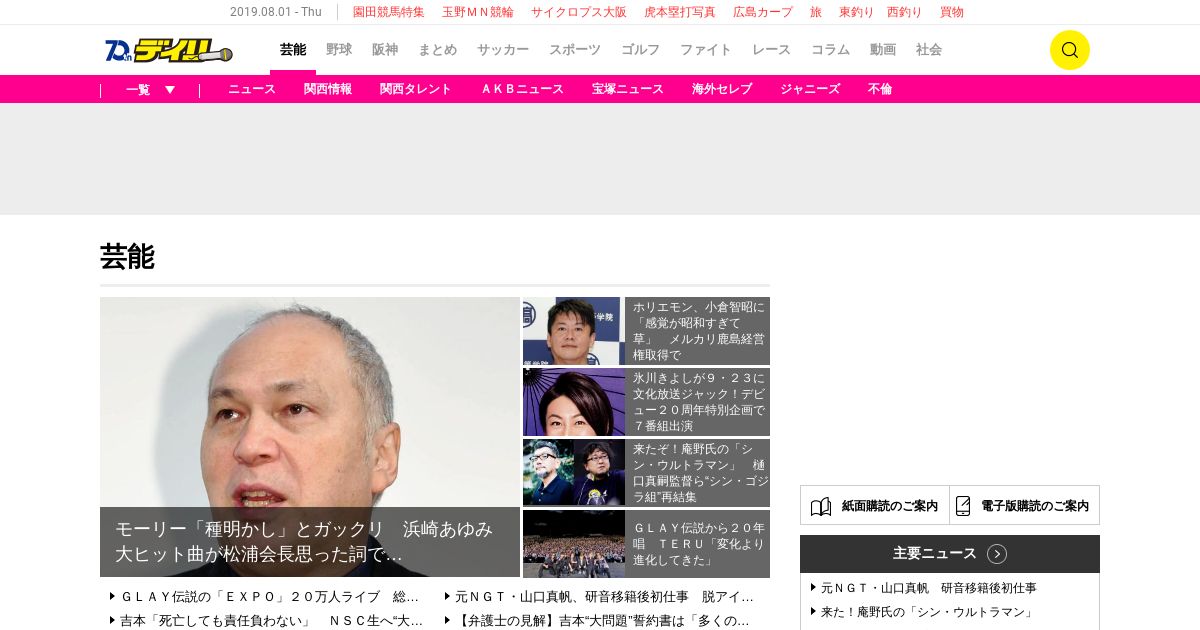Click the ＧＬＡＹ concert thumbnail photo
Viewport: 1200px width, 630px height.
coord(573,544)
